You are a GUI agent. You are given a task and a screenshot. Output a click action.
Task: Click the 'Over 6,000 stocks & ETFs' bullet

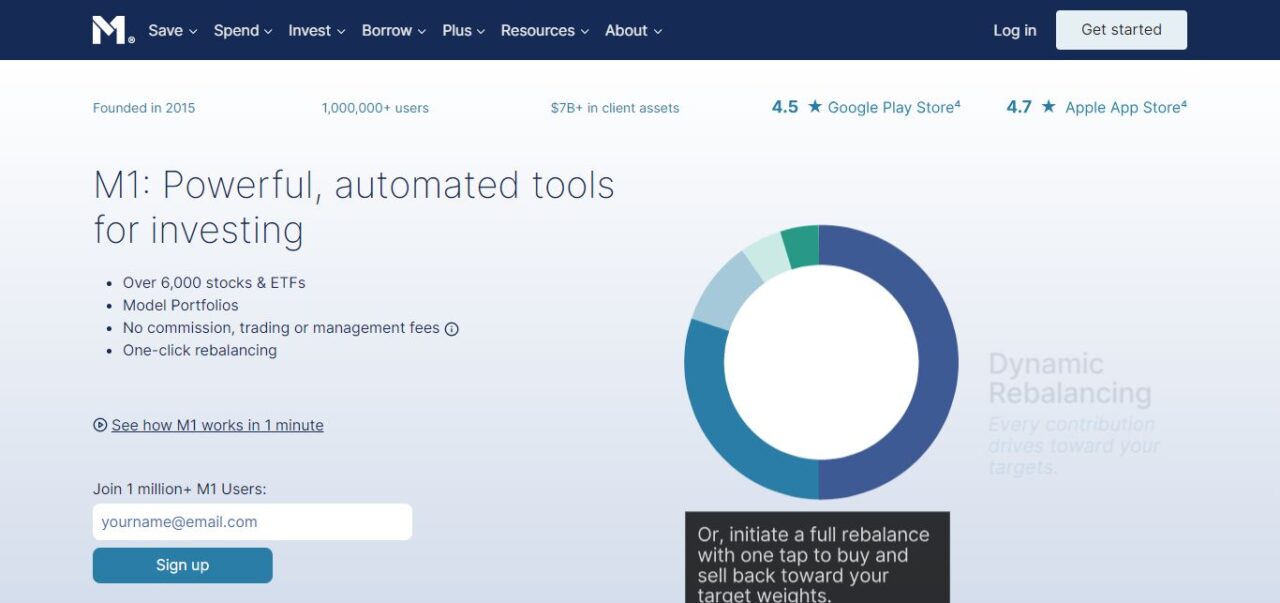[x=214, y=283]
